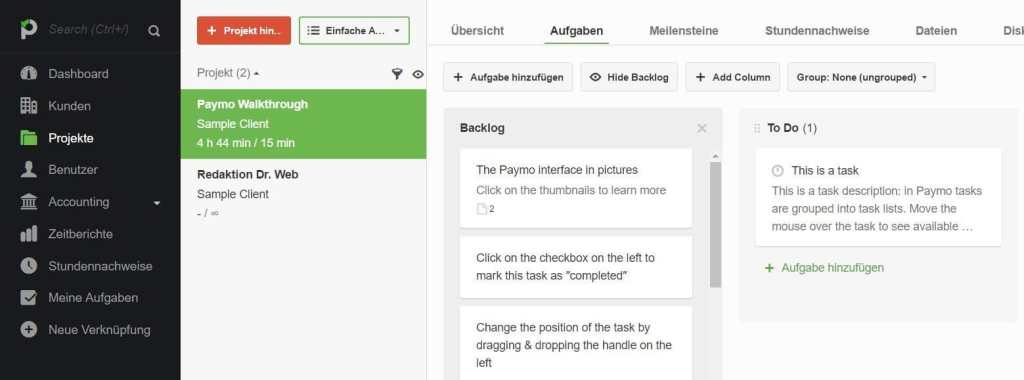Toggle project list eye visibility icon
This screenshot has width=1024, height=380.
coord(418,74)
